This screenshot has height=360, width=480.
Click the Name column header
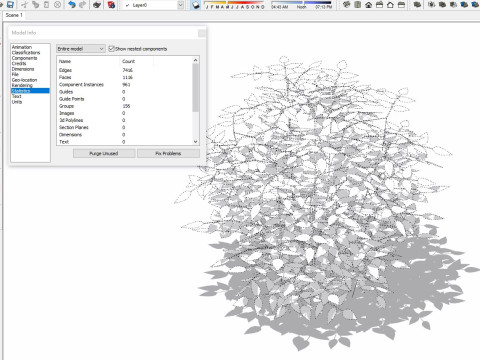[88, 61]
